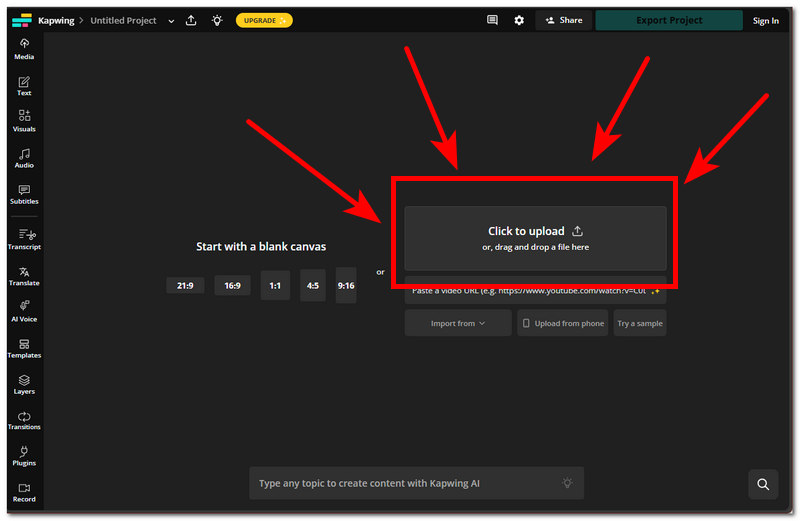This screenshot has width=800, height=521.
Task: Open the Translate tool
Action: point(24,276)
